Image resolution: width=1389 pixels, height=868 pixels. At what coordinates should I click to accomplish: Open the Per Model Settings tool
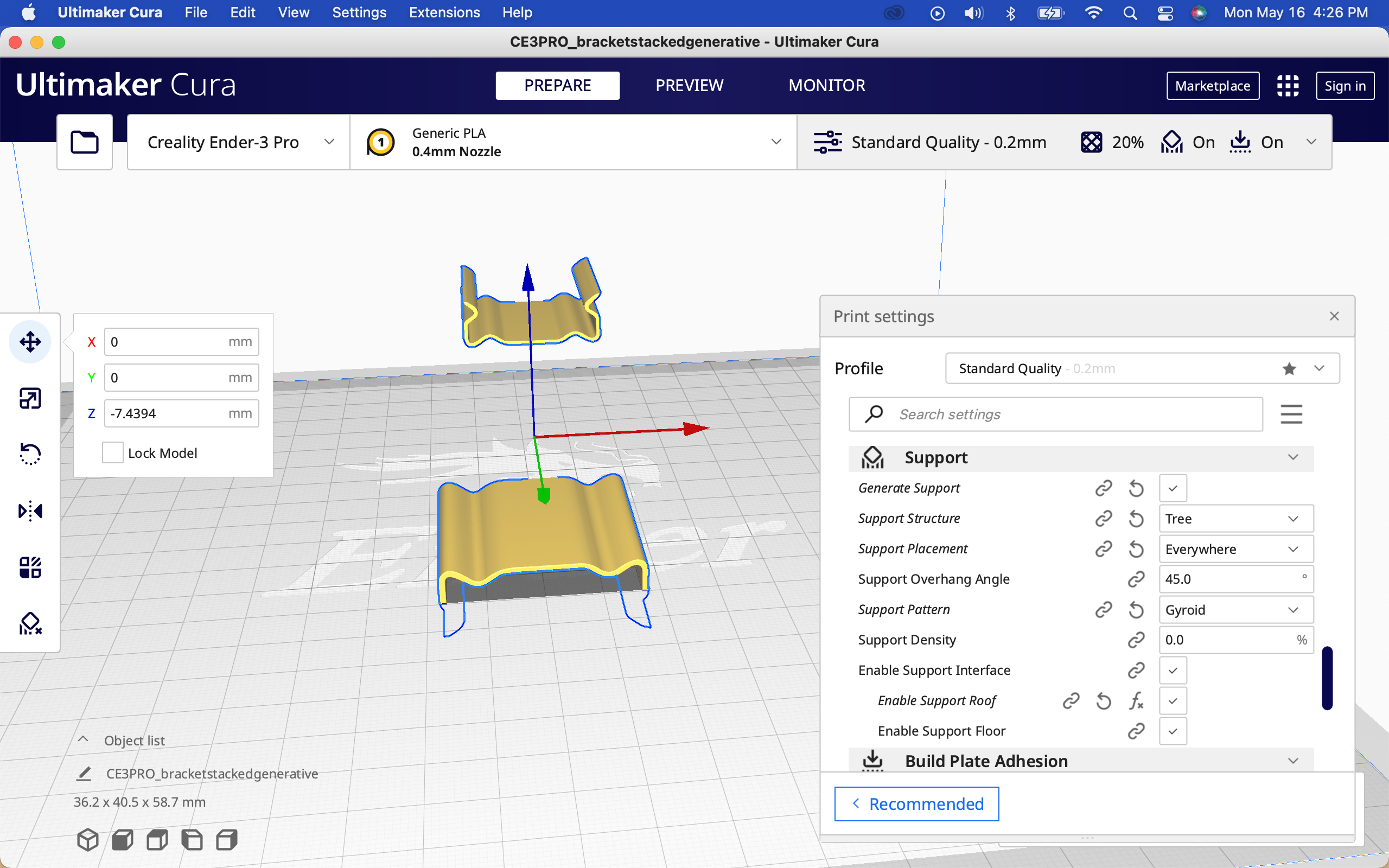coord(30,567)
